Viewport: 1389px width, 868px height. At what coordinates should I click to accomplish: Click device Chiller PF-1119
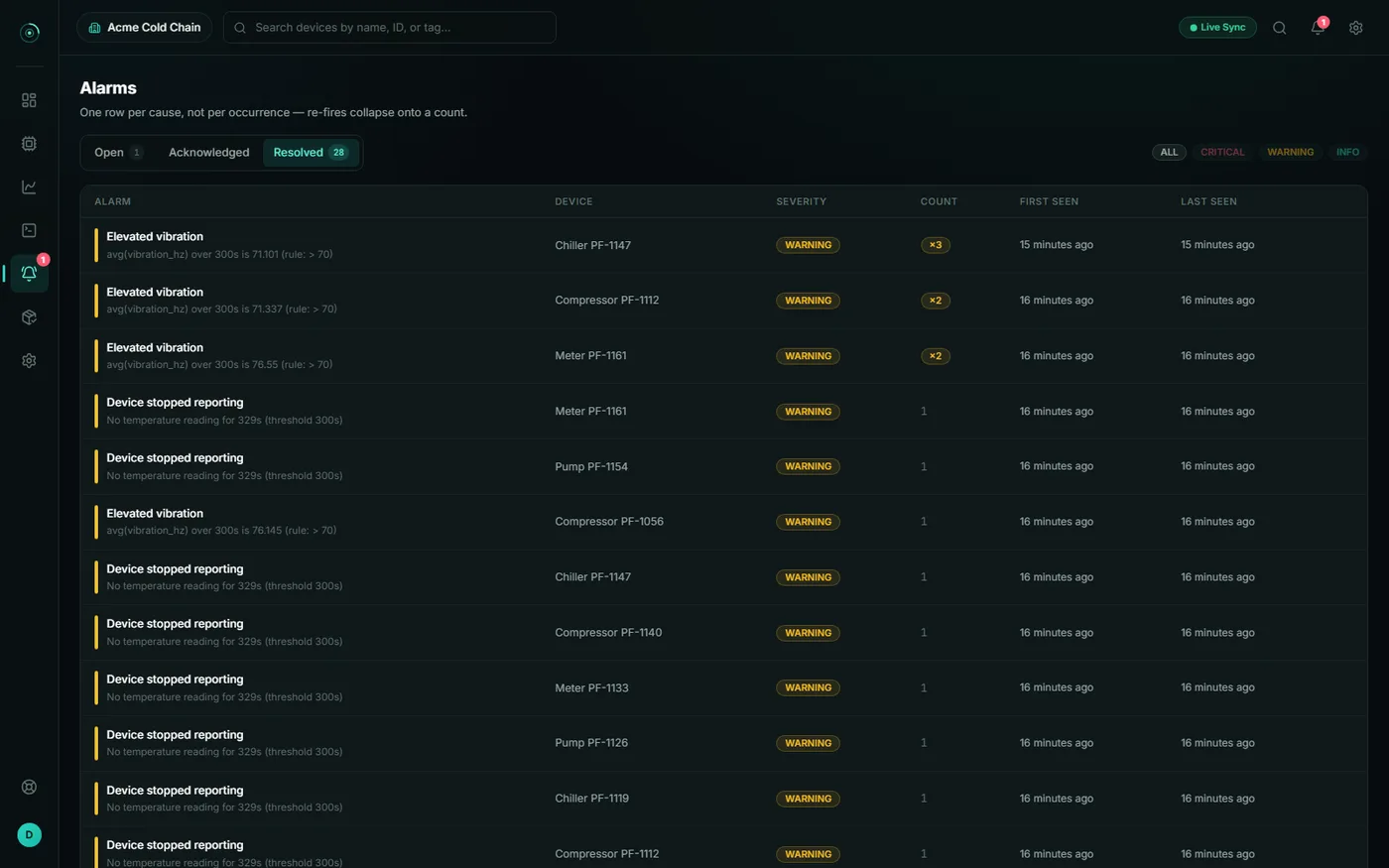pyautogui.click(x=591, y=799)
